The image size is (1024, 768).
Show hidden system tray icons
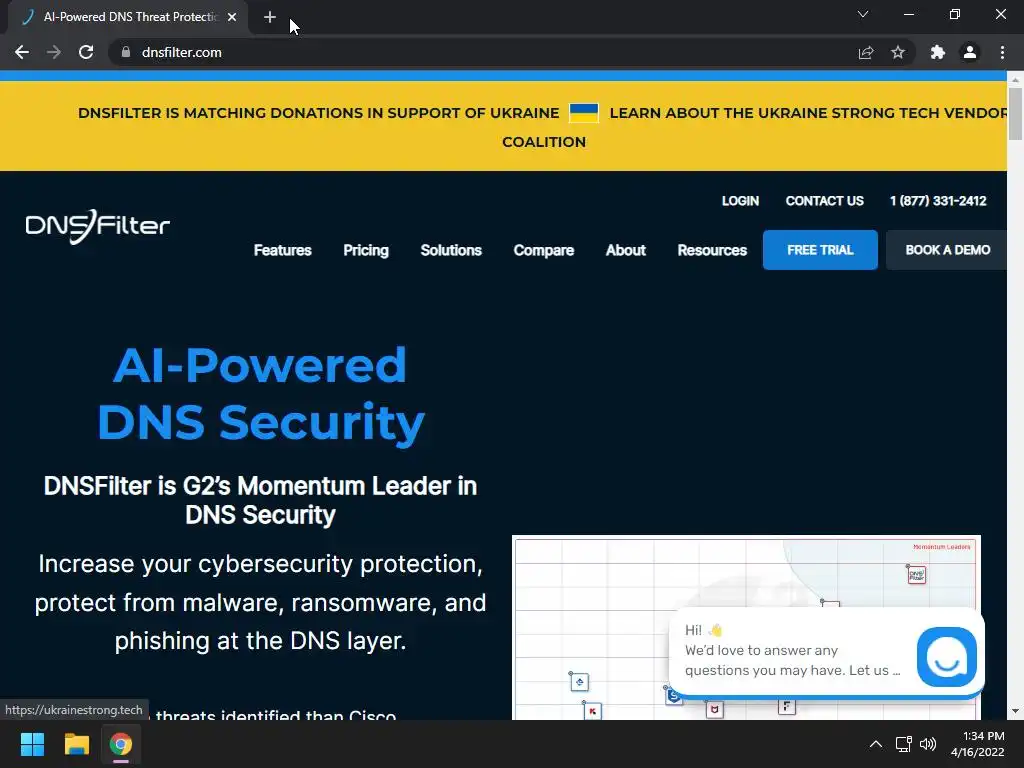pos(876,744)
